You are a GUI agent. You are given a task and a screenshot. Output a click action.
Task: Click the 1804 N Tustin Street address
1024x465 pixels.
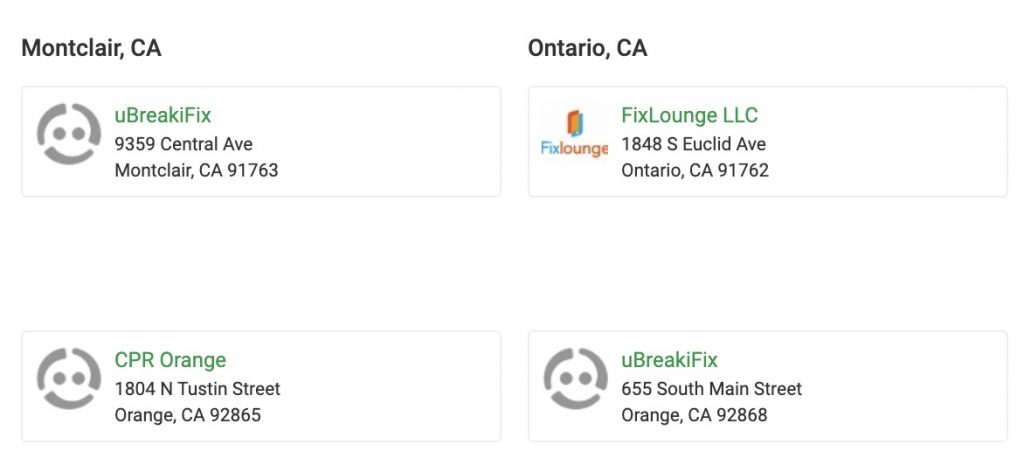[197, 389]
